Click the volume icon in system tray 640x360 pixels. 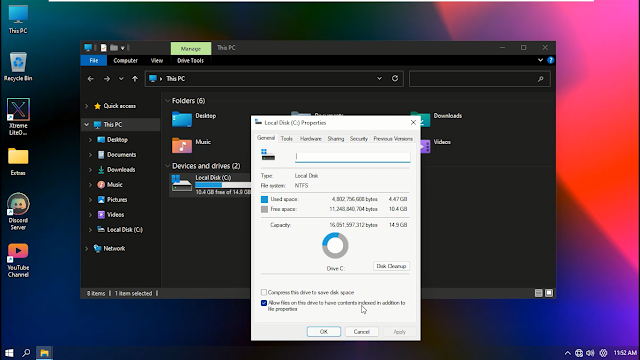pos(590,353)
